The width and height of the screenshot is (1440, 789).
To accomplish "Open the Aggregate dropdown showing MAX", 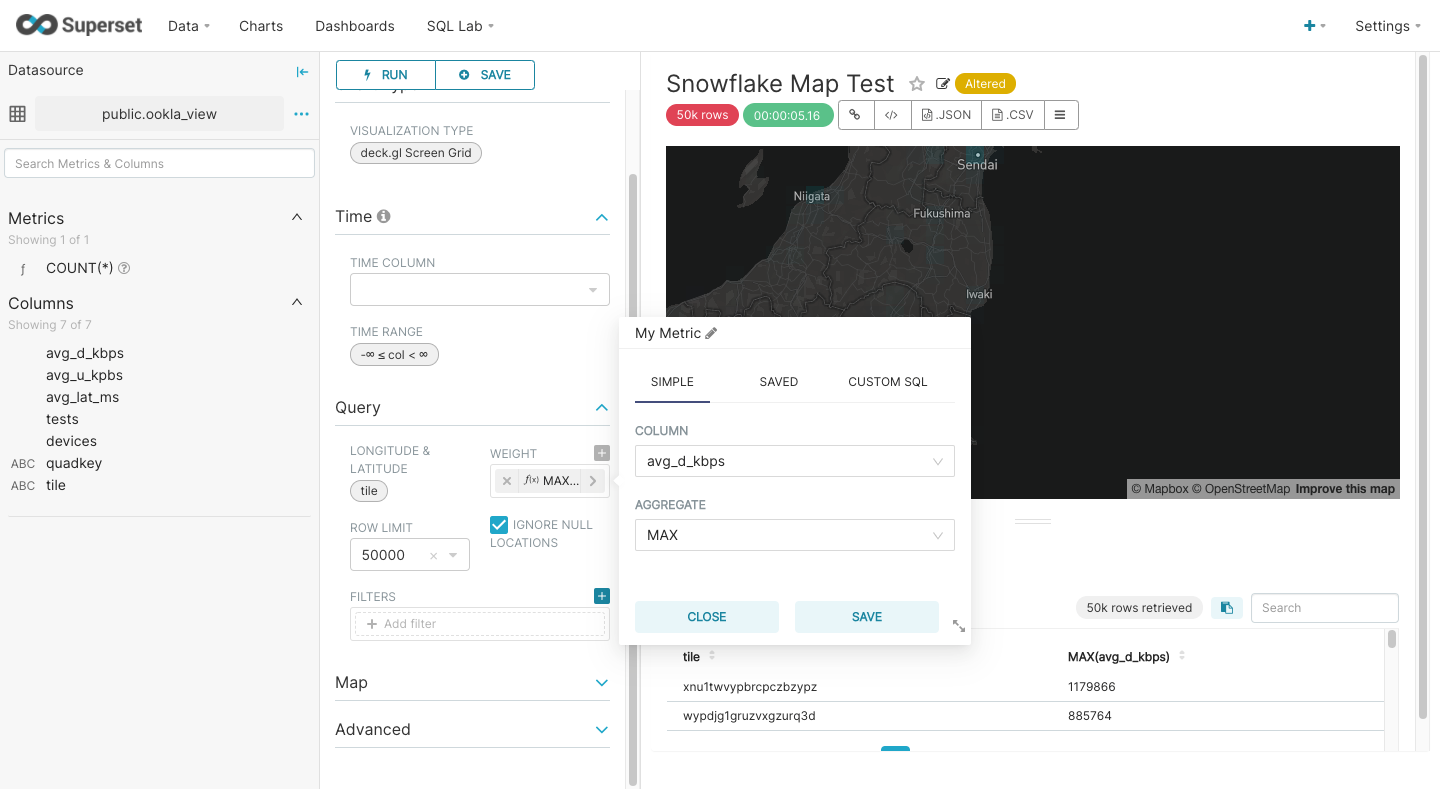I will (794, 535).
